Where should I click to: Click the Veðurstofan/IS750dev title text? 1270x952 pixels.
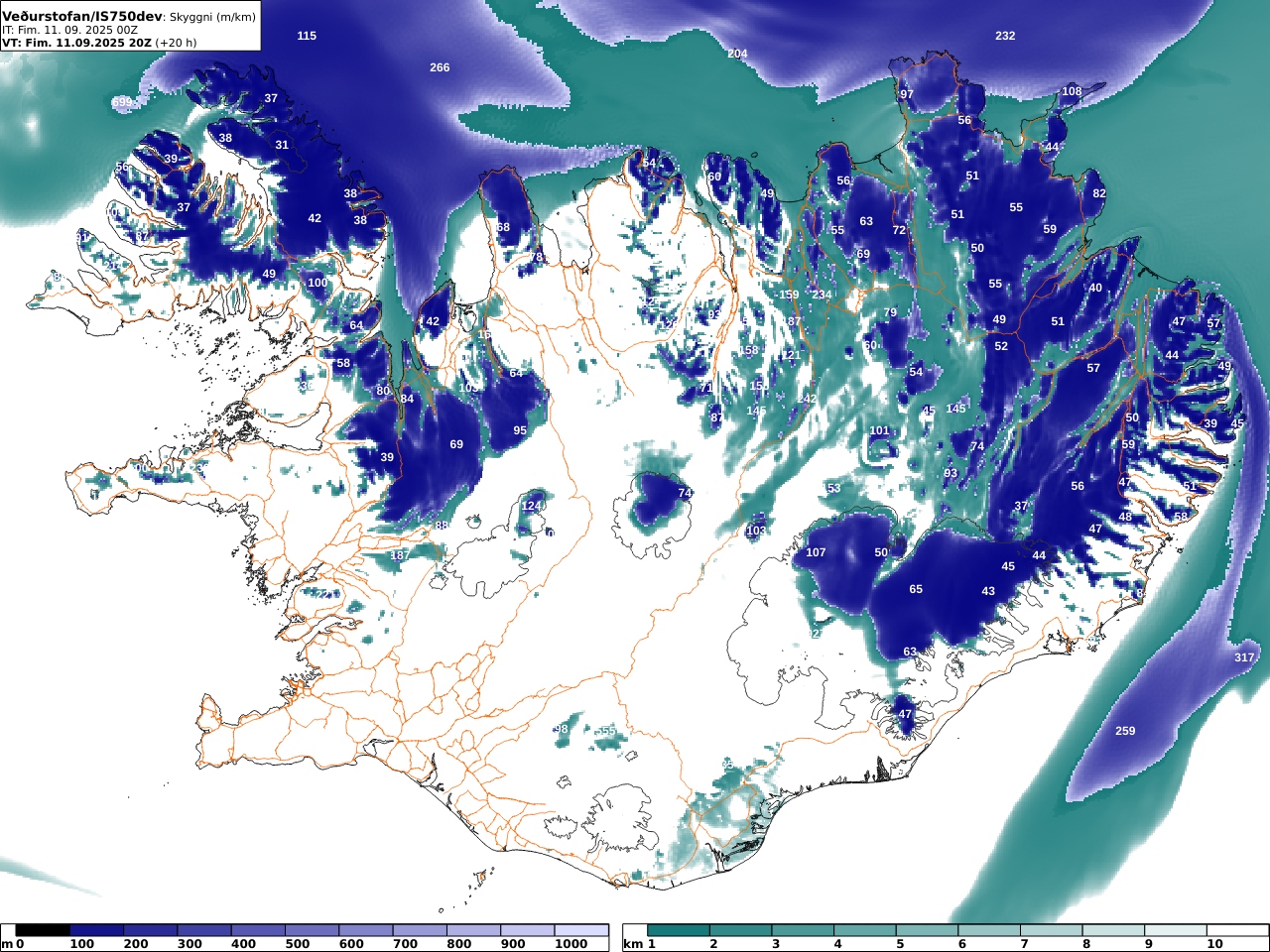coord(81,17)
